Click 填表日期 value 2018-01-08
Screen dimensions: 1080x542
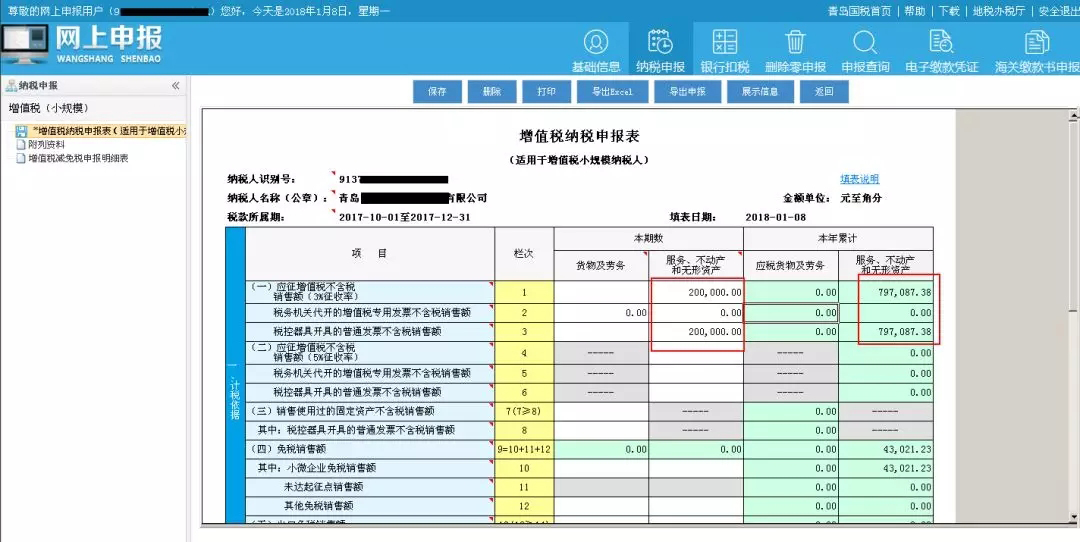(776, 217)
